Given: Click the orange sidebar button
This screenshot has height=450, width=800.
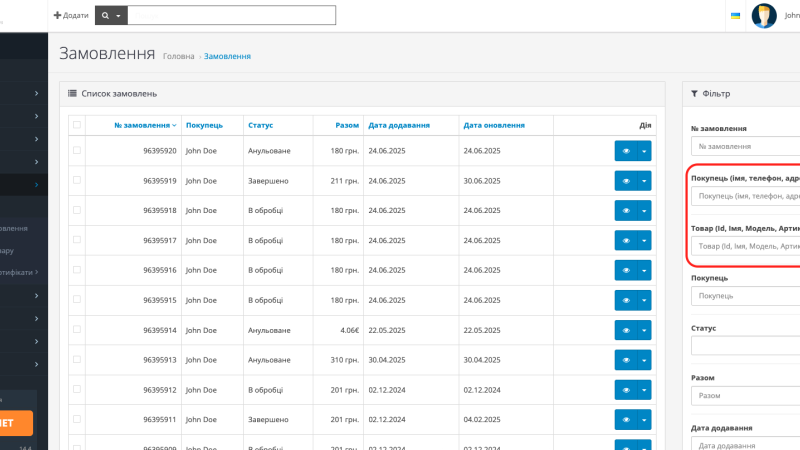Looking at the screenshot, I should [16, 423].
